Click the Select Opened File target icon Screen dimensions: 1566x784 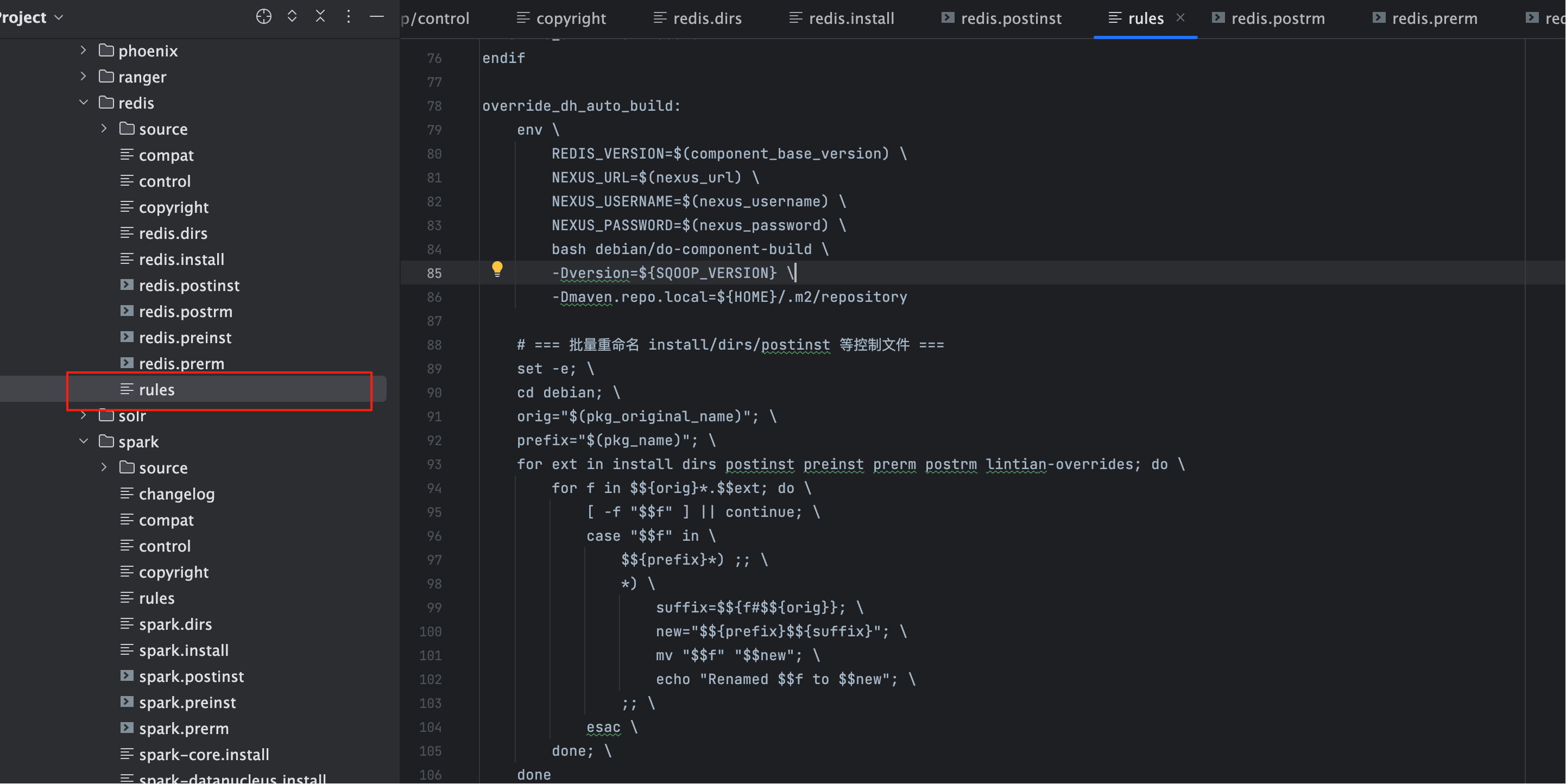pos(263,16)
